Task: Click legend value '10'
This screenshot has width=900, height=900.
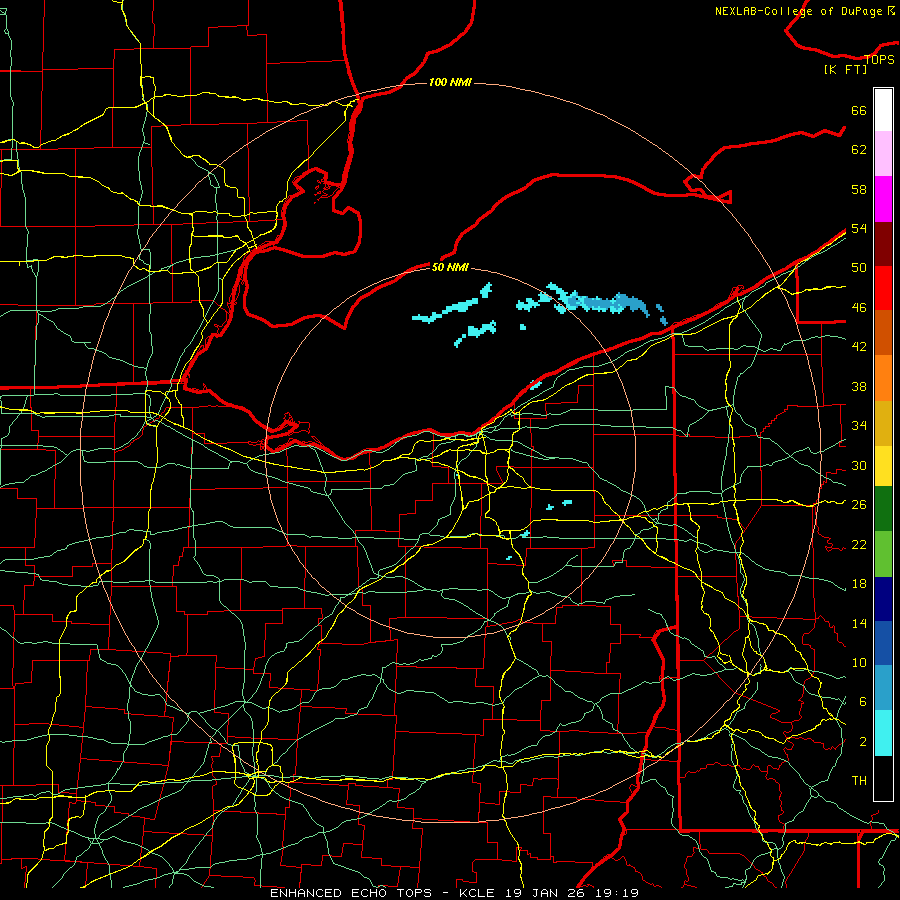Action: point(859,662)
